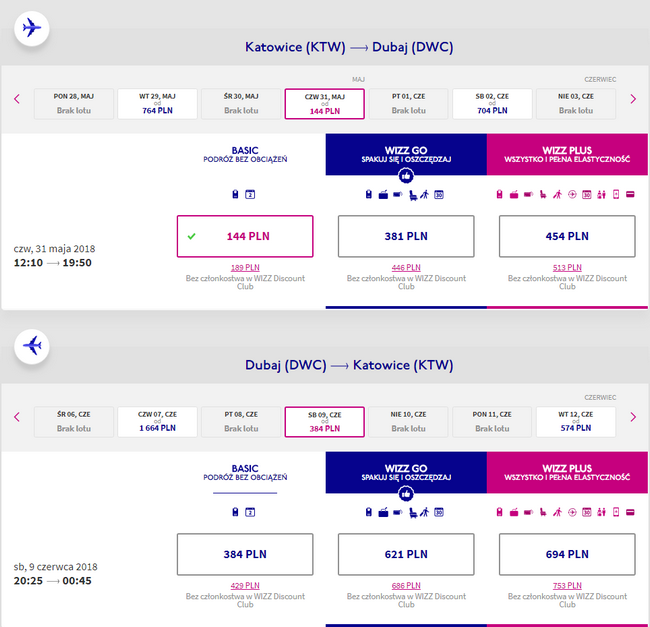Click the return Dubaj departure airplane icon
The height and width of the screenshot is (627, 650).
pos(32,346)
